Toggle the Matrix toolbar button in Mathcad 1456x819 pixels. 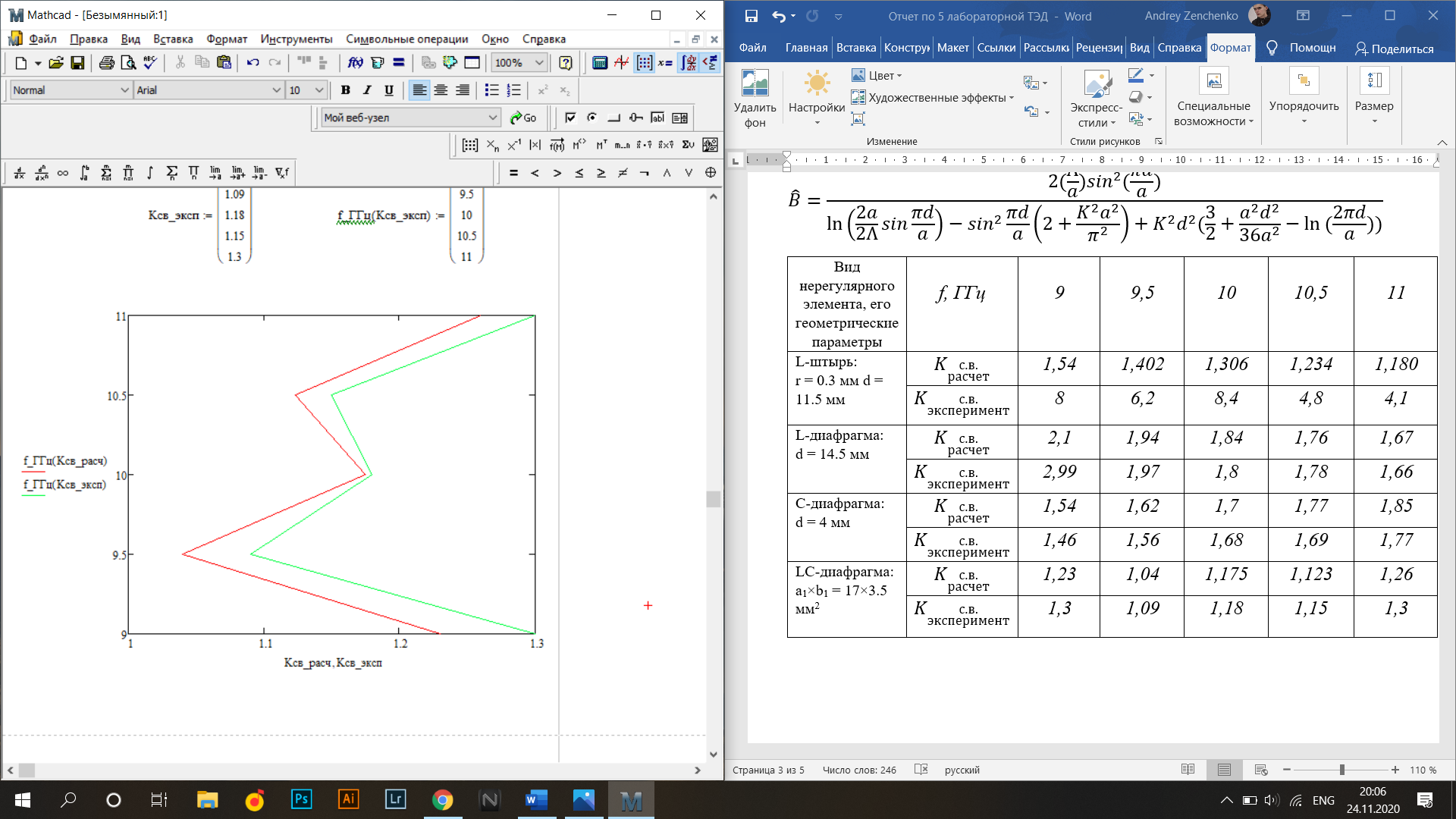coord(645,63)
